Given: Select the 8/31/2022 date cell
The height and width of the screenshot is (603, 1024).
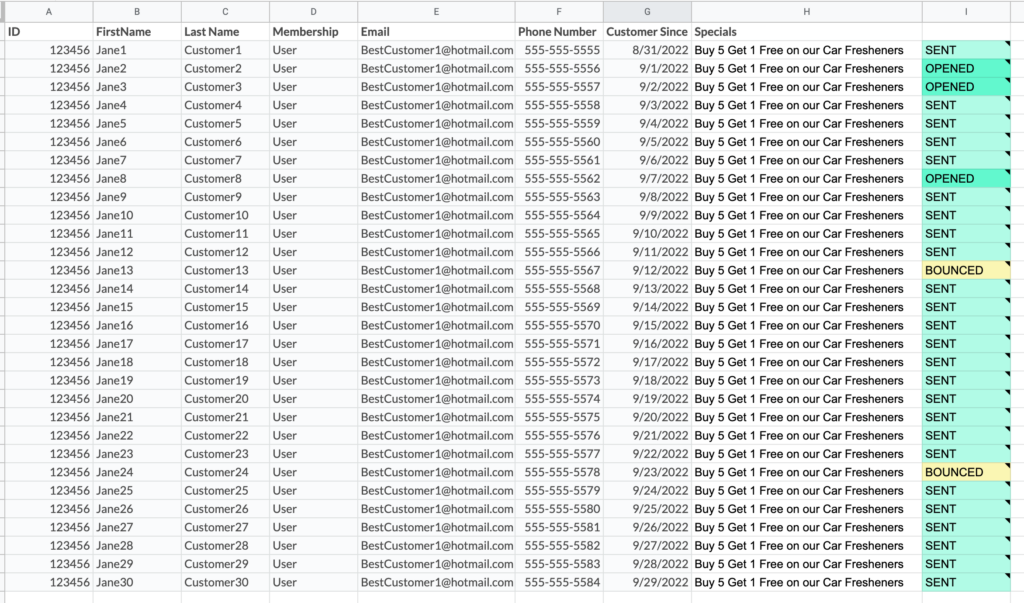Looking at the screenshot, I should tap(646, 50).
